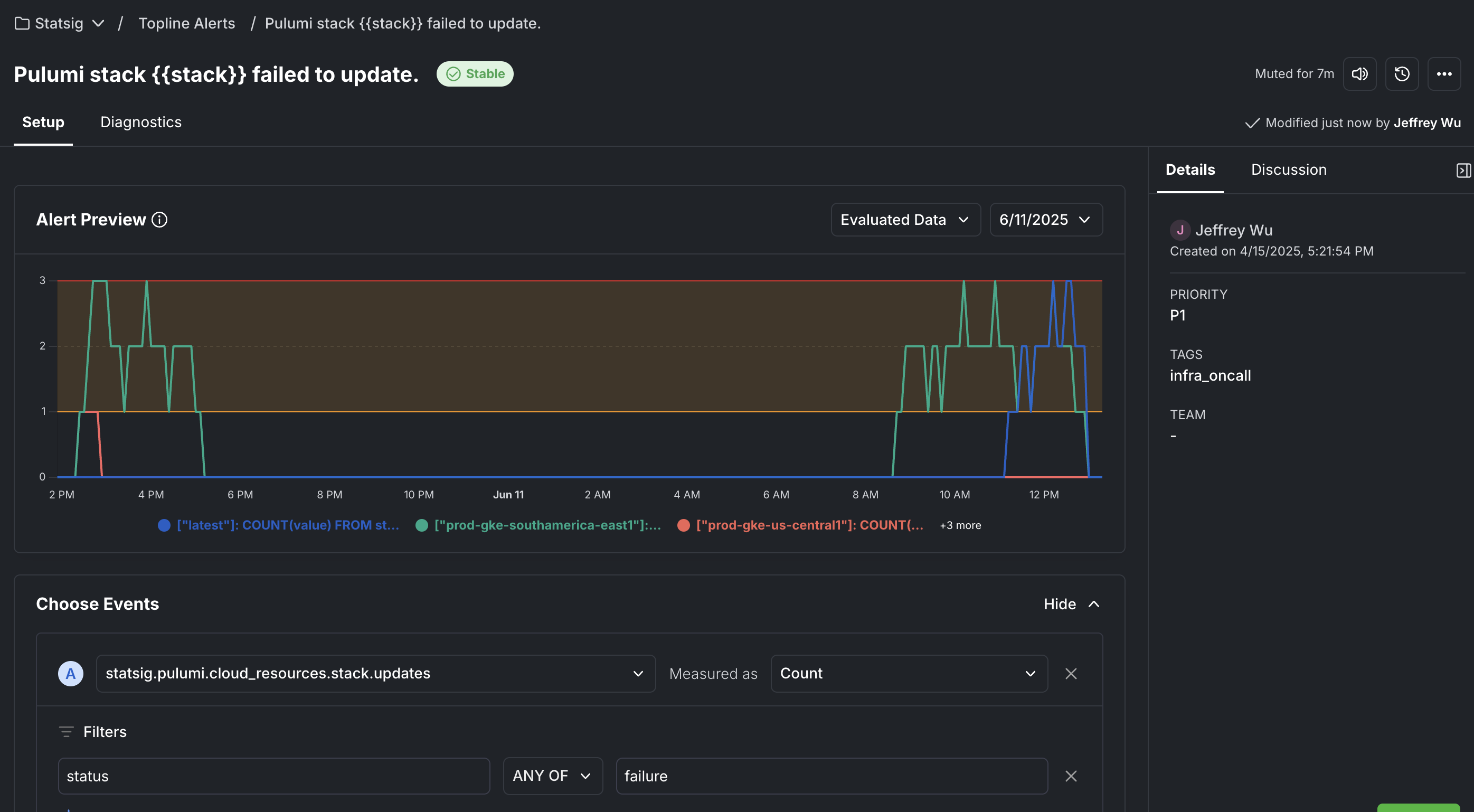
Task: Click the failure filter value field
Action: coord(831,776)
